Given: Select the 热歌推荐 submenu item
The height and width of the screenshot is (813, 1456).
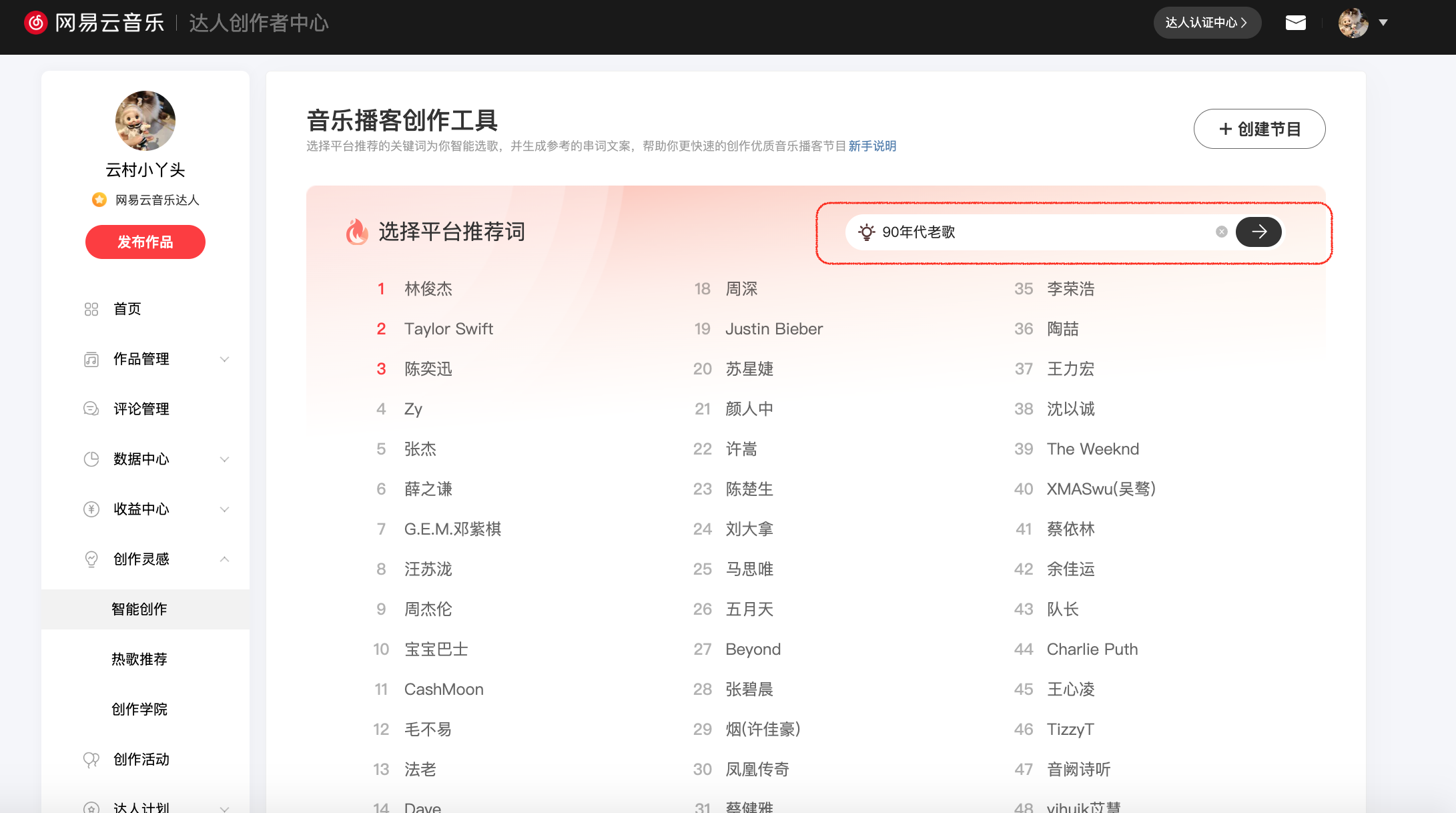Looking at the screenshot, I should [x=139, y=659].
